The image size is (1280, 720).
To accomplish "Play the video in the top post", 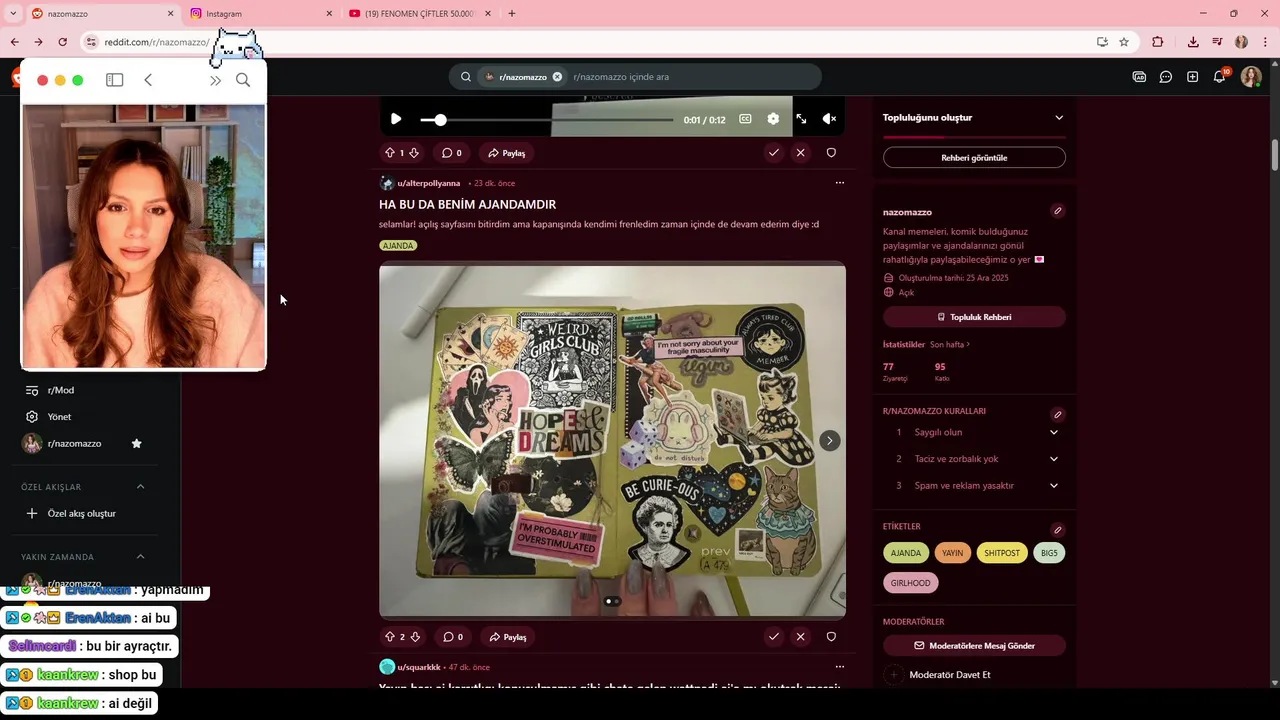I will click(396, 119).
